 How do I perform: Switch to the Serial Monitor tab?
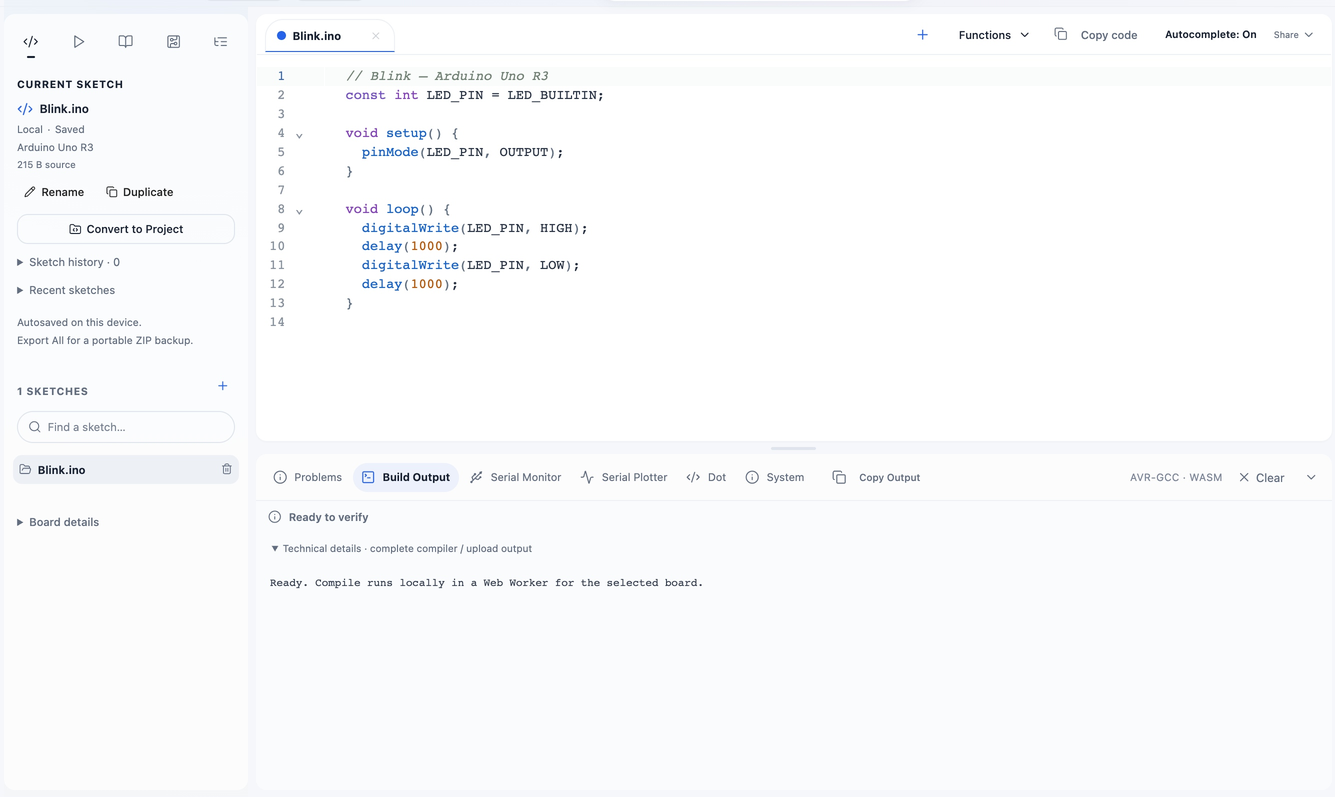point(515,477)
